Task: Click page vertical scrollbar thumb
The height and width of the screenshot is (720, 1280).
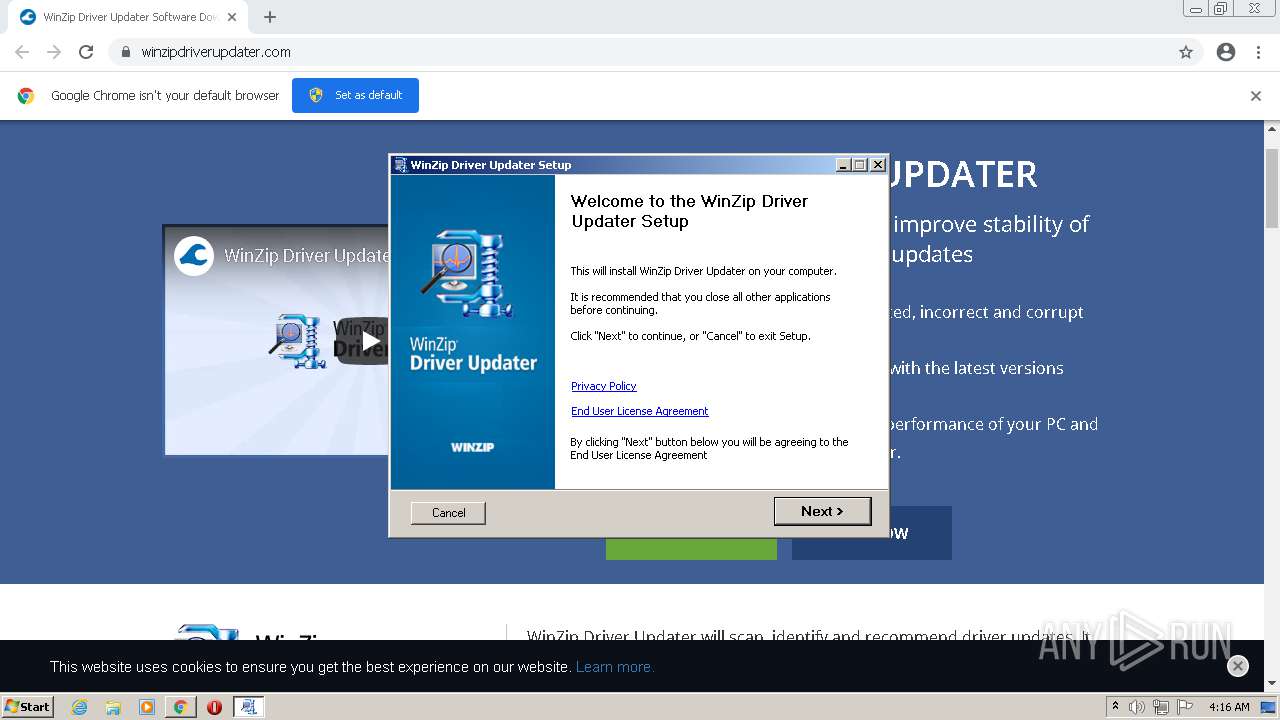Action: click(x=1272, y=189)
